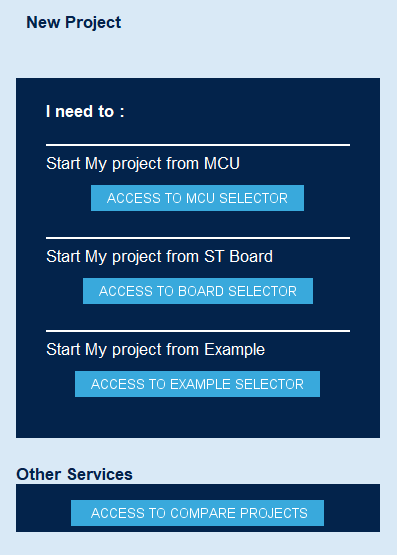Launch the ACCESS TO EXAMPLE SELECTOR button
This screenshot has height=555, width=397.
pyautogui.click(x=197, y=384)
